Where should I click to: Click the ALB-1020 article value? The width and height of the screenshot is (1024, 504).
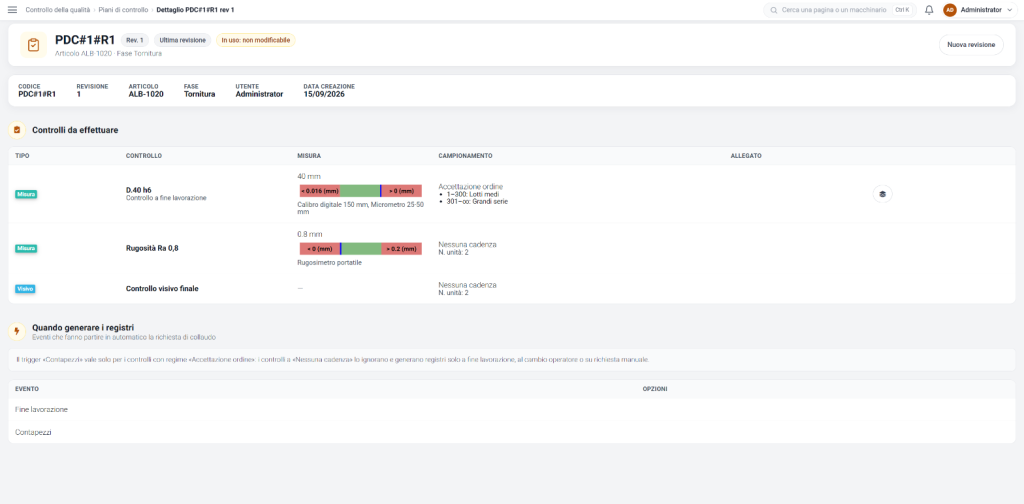146,94
